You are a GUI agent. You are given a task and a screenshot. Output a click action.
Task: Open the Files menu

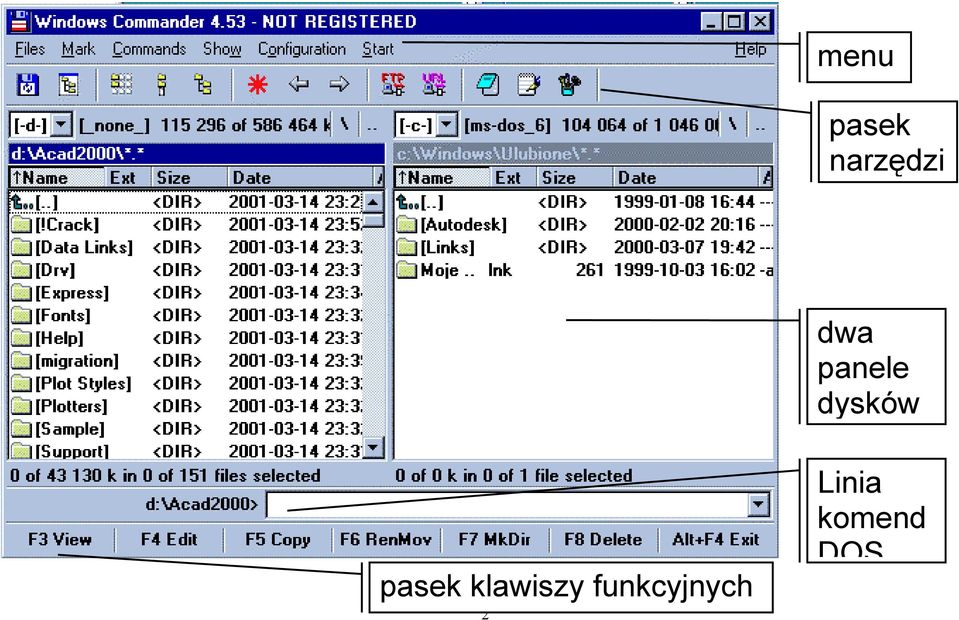click(x=30, y=49)
